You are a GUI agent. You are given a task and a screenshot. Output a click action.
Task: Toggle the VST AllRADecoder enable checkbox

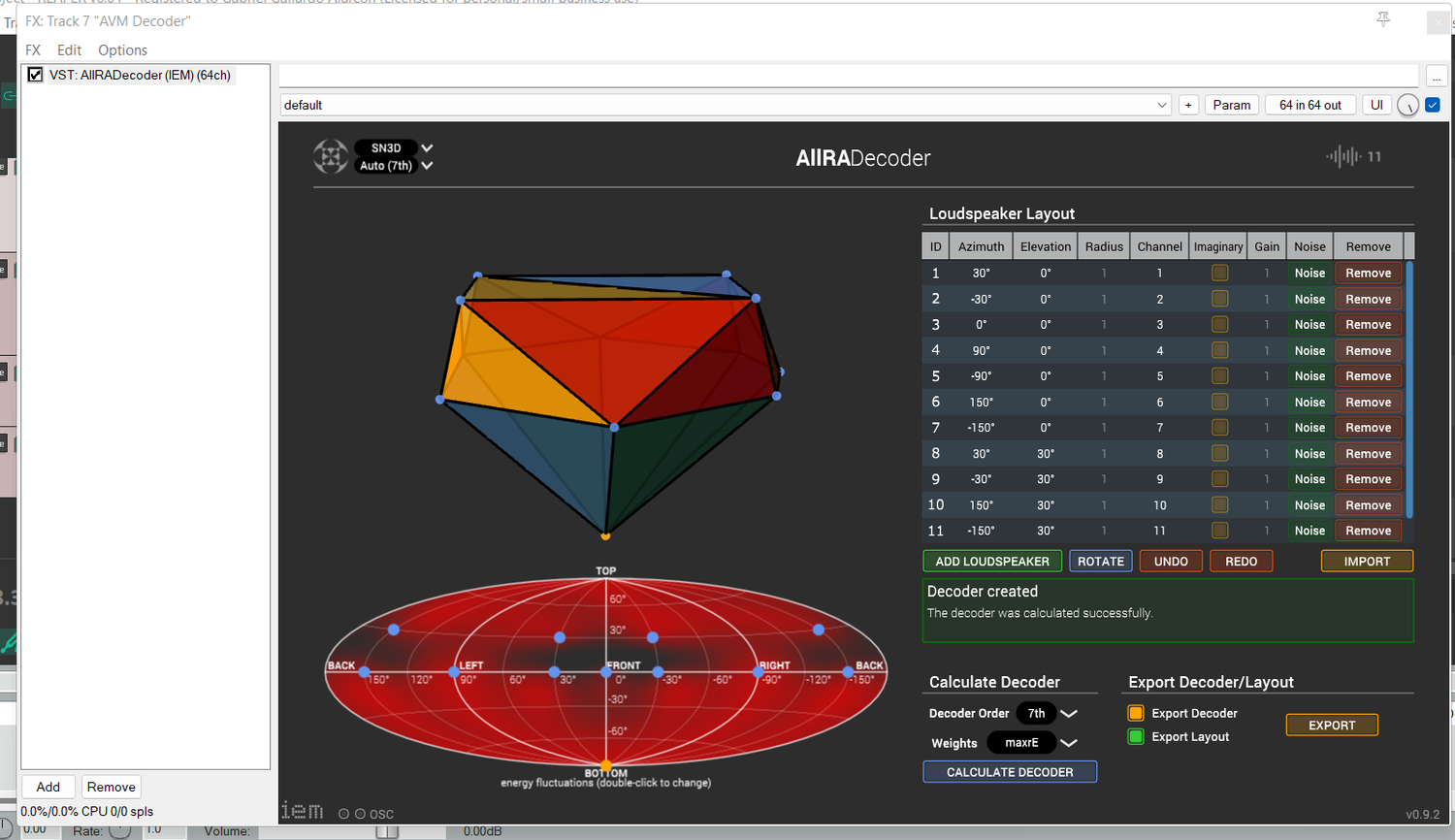tap(35, 75)
